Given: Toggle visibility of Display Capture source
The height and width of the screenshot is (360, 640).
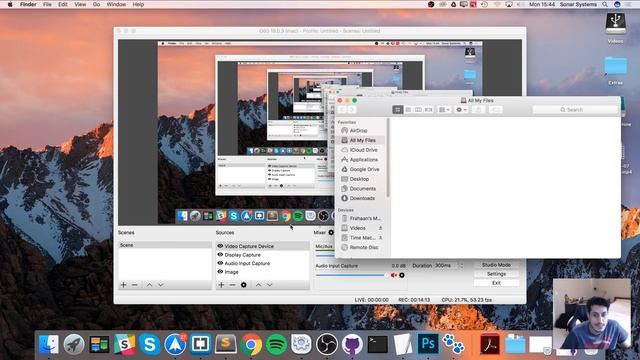Looking at the screenshot, I should click(220, 255).
